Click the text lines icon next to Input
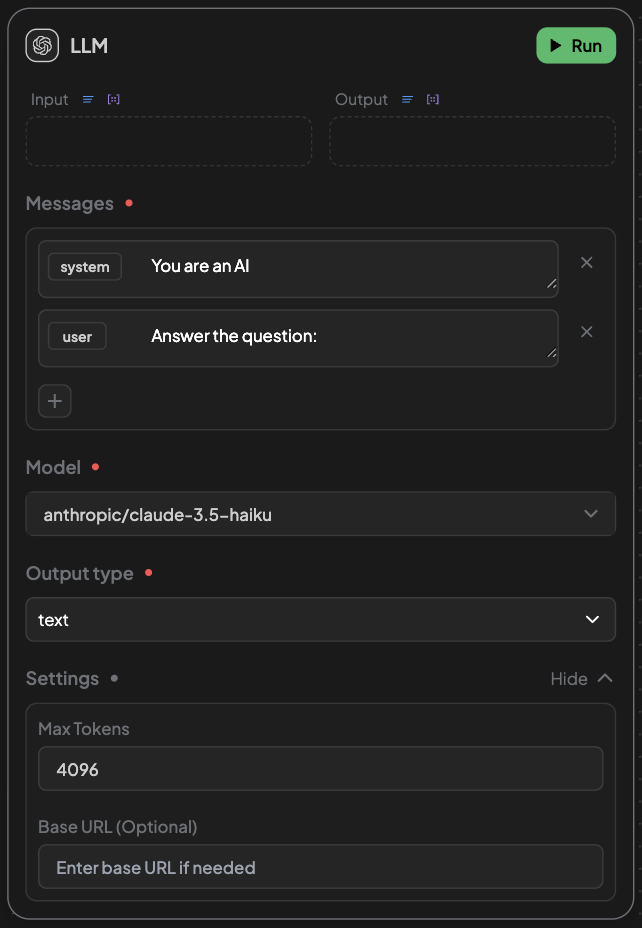 point(88,99)
